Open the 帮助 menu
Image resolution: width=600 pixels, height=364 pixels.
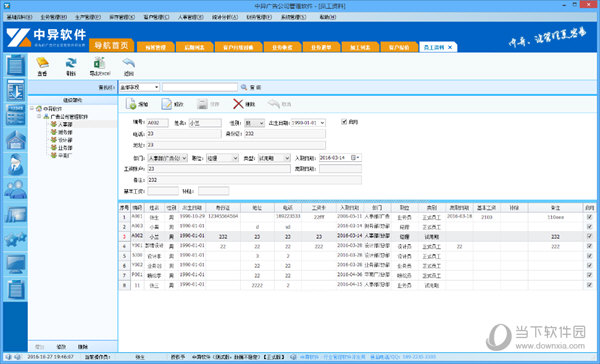coord(328,17)
